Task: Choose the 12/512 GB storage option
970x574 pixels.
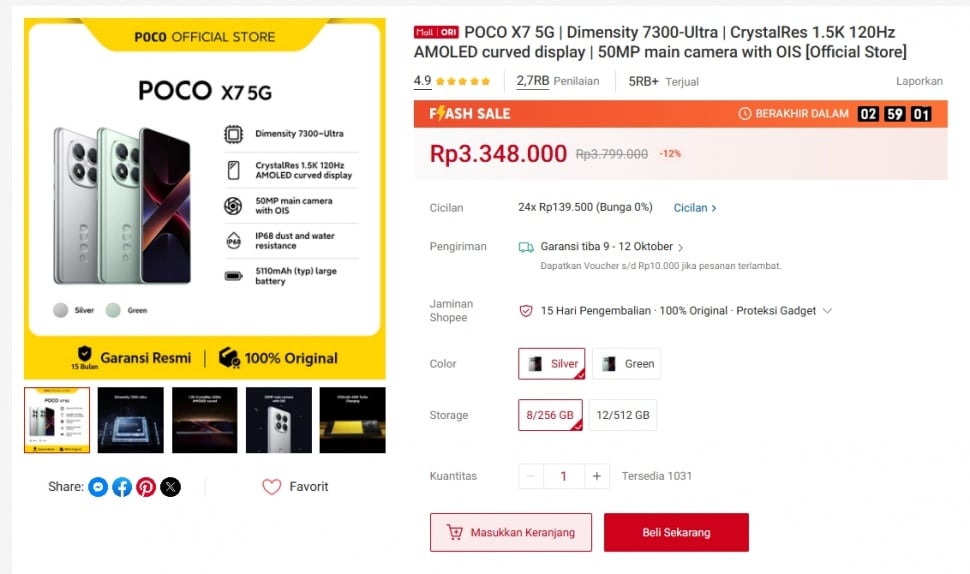Action: coord(623,415)
